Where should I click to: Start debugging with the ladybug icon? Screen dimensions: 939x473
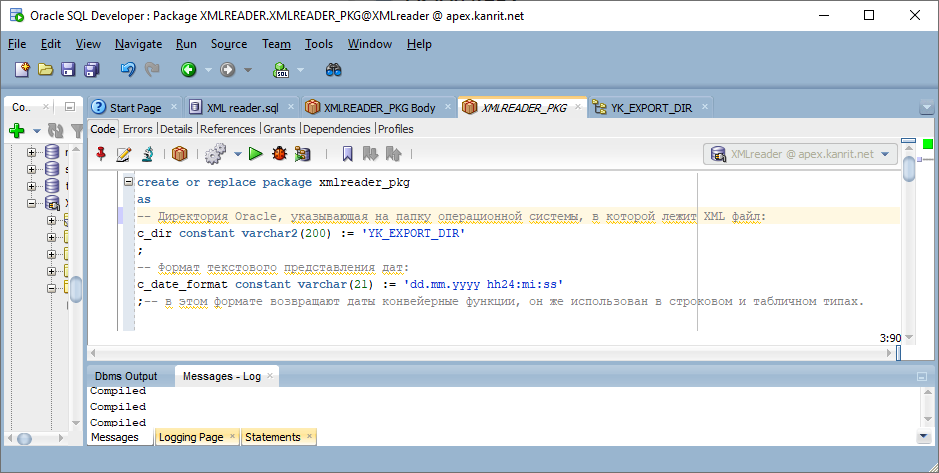point(279,154)
